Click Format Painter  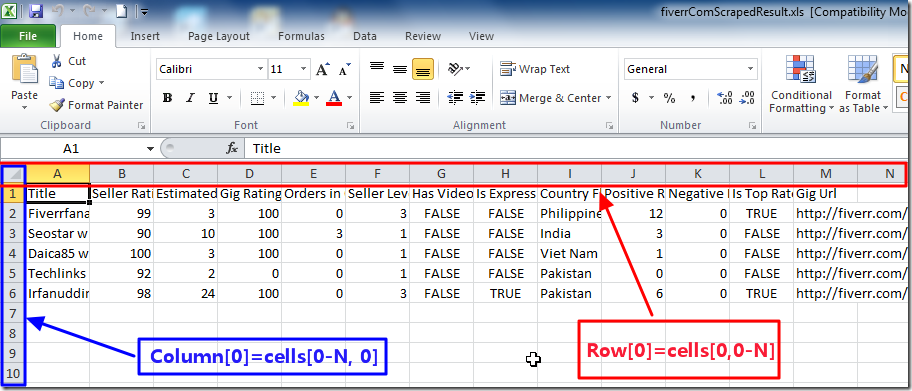click(96, 105)
